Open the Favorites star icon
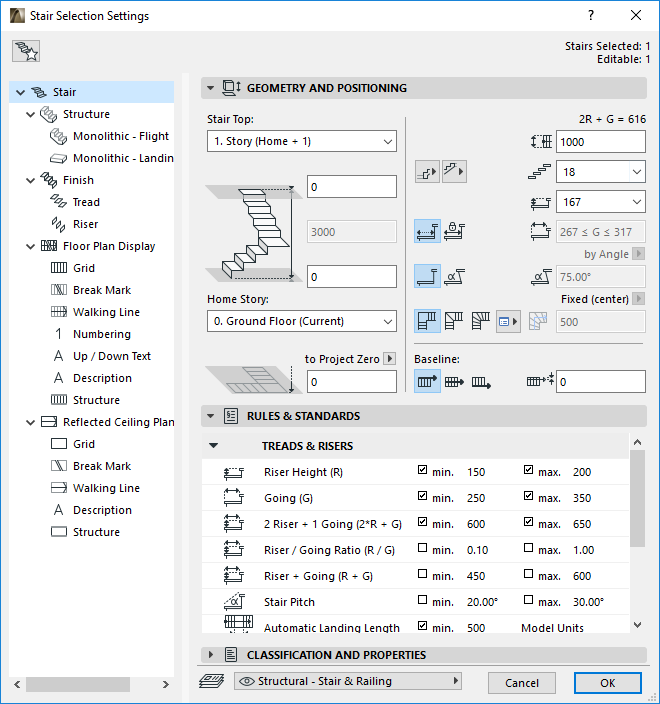660x704 pixels. (26, 51)
